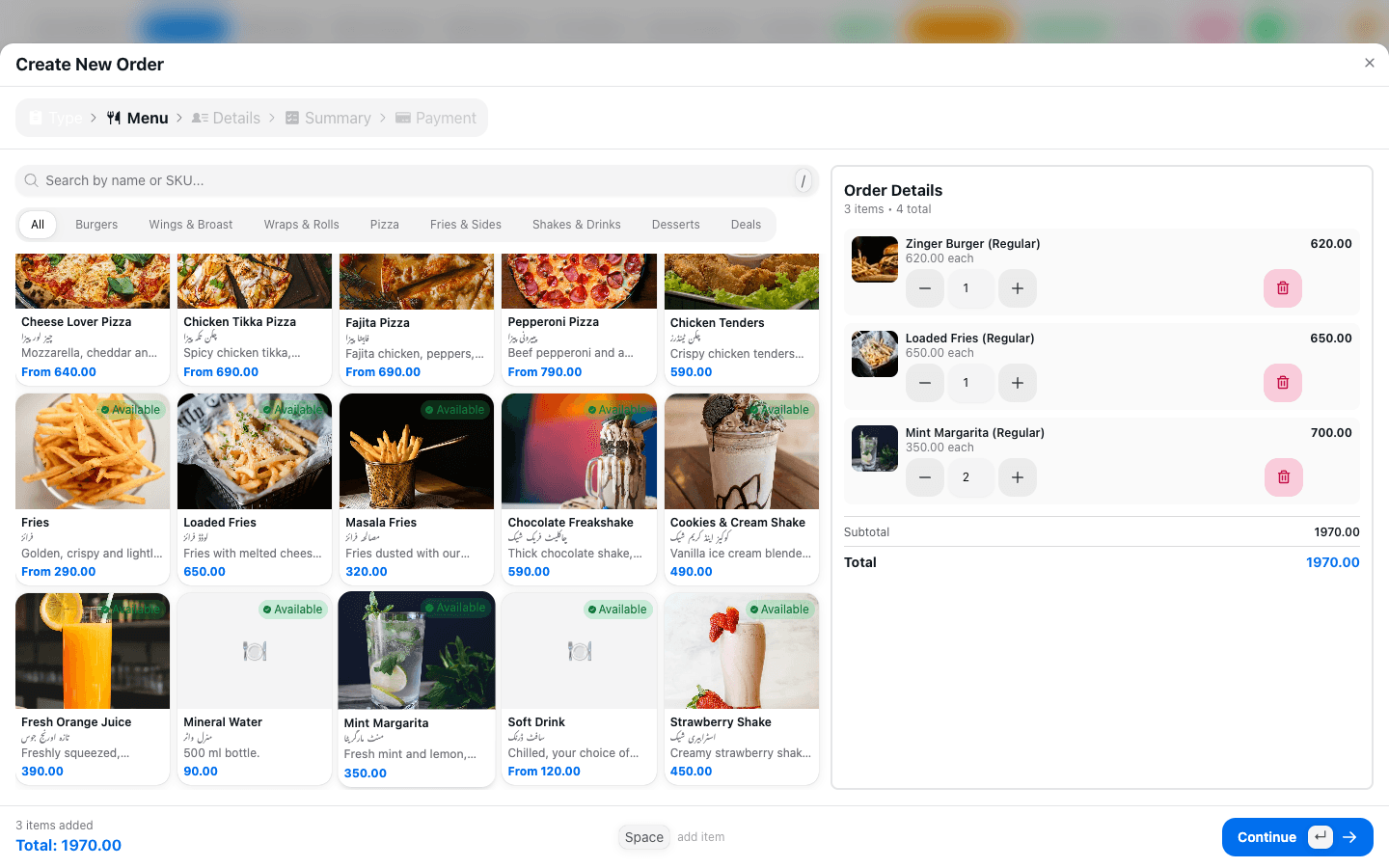The image size is (1389, 868).
Task: Add Cookies & Cream Shake
Action: coord(742,489)
